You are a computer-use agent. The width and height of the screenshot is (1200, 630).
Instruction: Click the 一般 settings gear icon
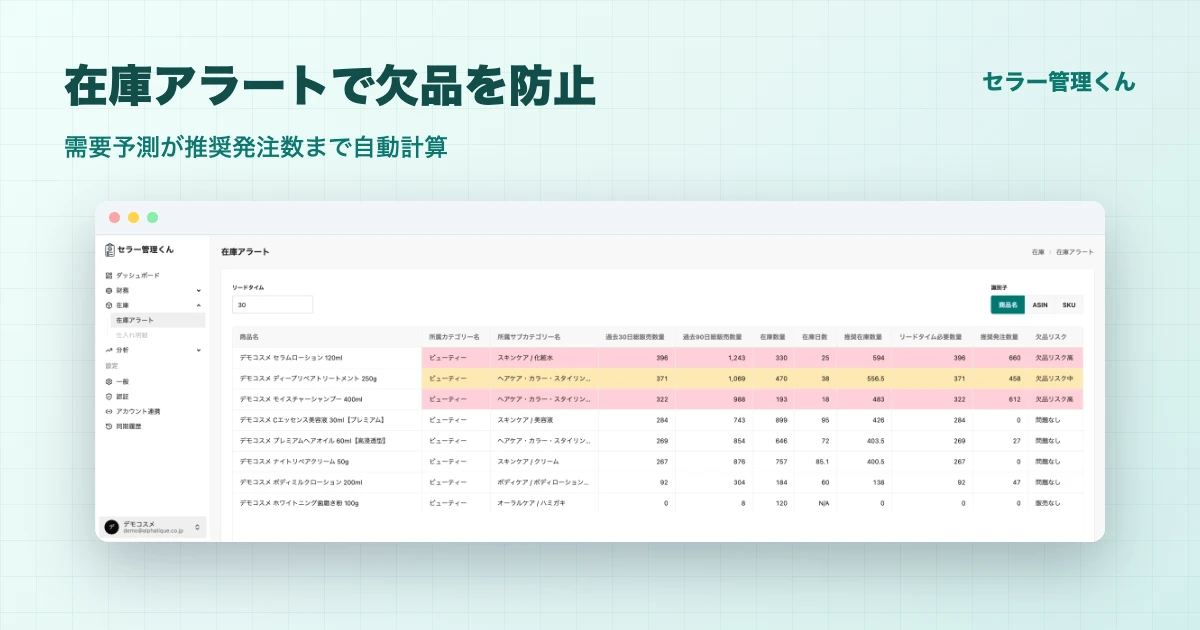[x=109, y=381]
